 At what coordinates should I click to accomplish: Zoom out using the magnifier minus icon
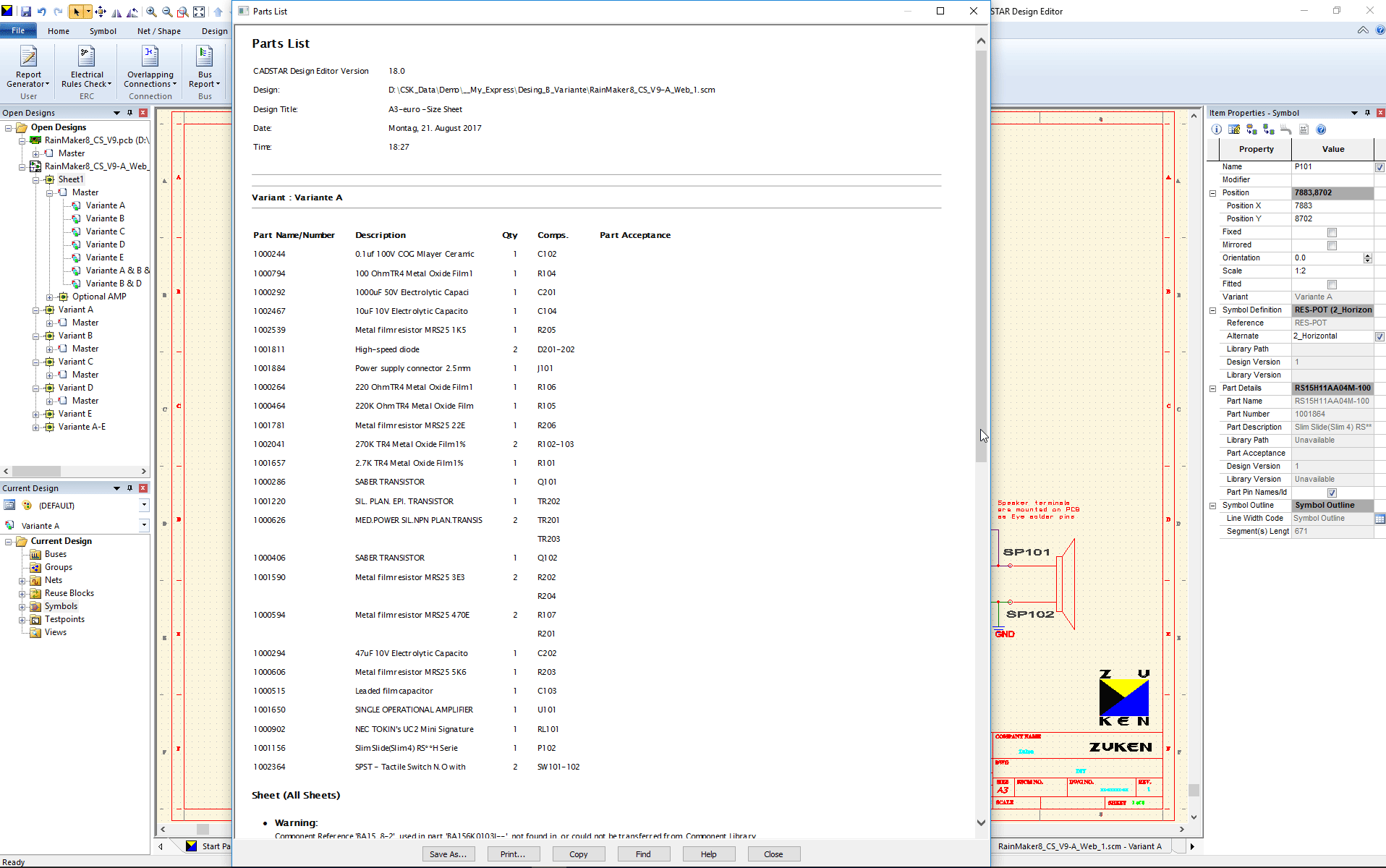167,12
